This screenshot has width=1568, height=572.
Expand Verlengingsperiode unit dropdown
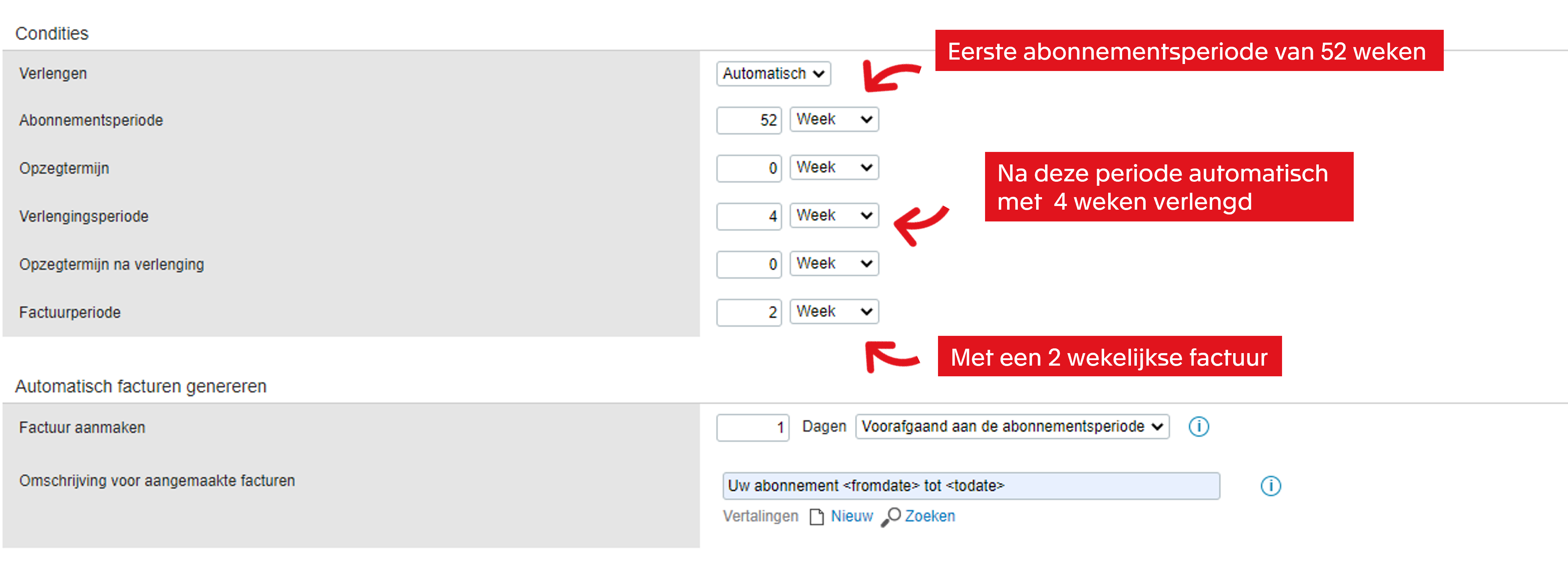tap(834, 216)
